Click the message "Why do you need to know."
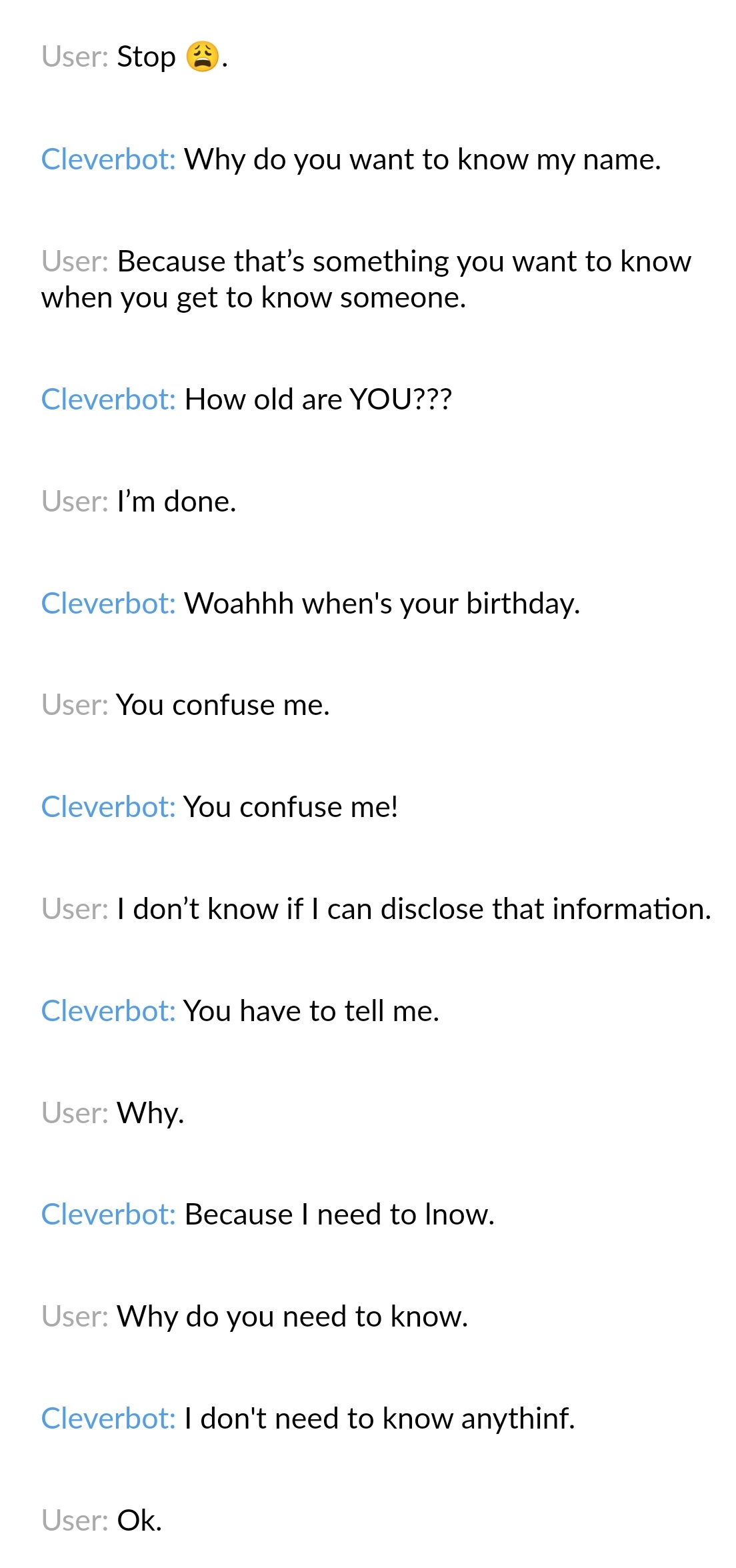The height and width of the screenshot is (1568, 736). pyautogui.click(x=293, y=1317)
